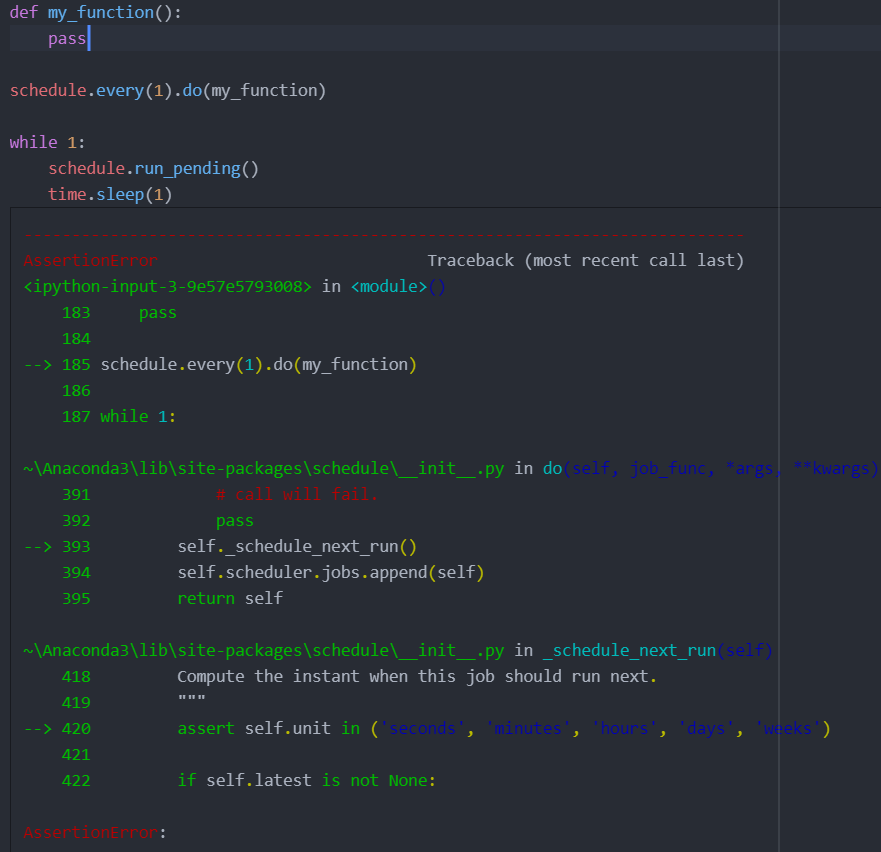Click line 418 'Compute the instant' docstring
This screenshot has height=852, width=881.
pos(417,677)
